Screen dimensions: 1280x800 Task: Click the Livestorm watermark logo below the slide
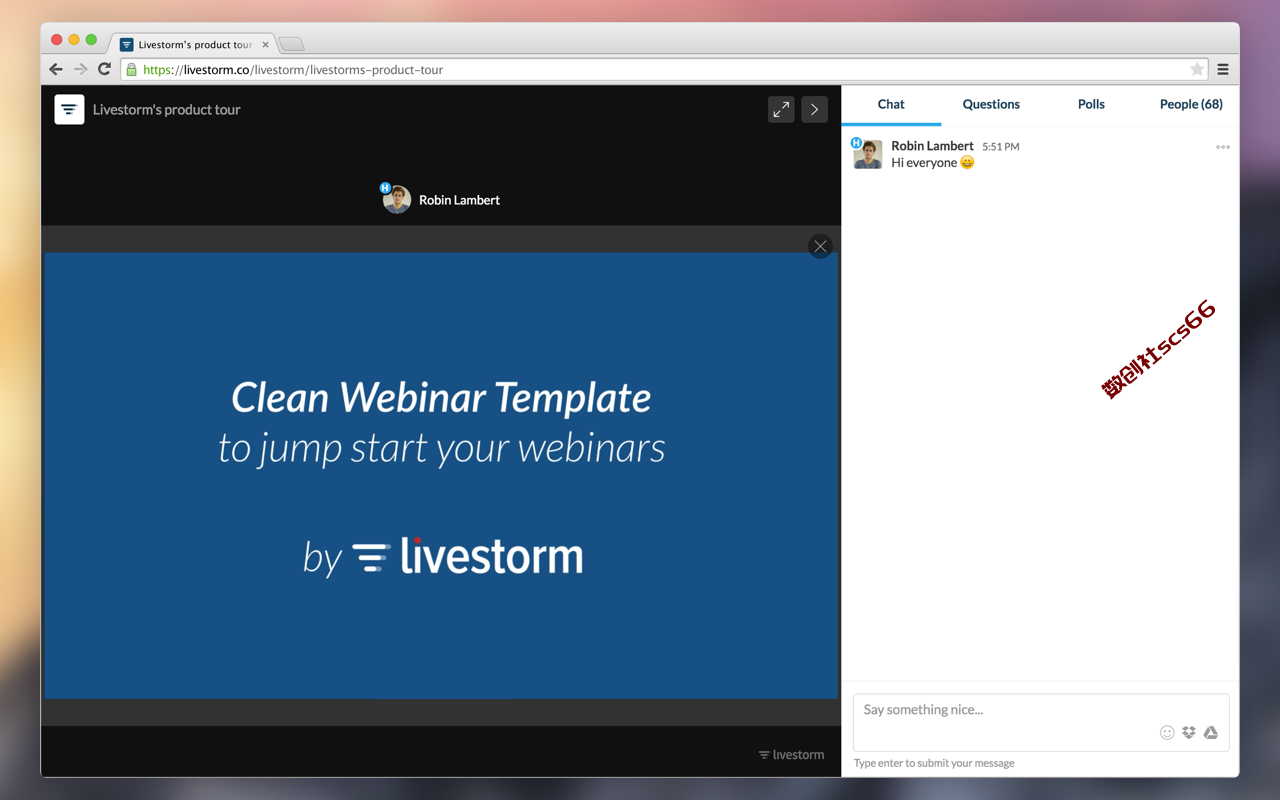coord(791,754)
